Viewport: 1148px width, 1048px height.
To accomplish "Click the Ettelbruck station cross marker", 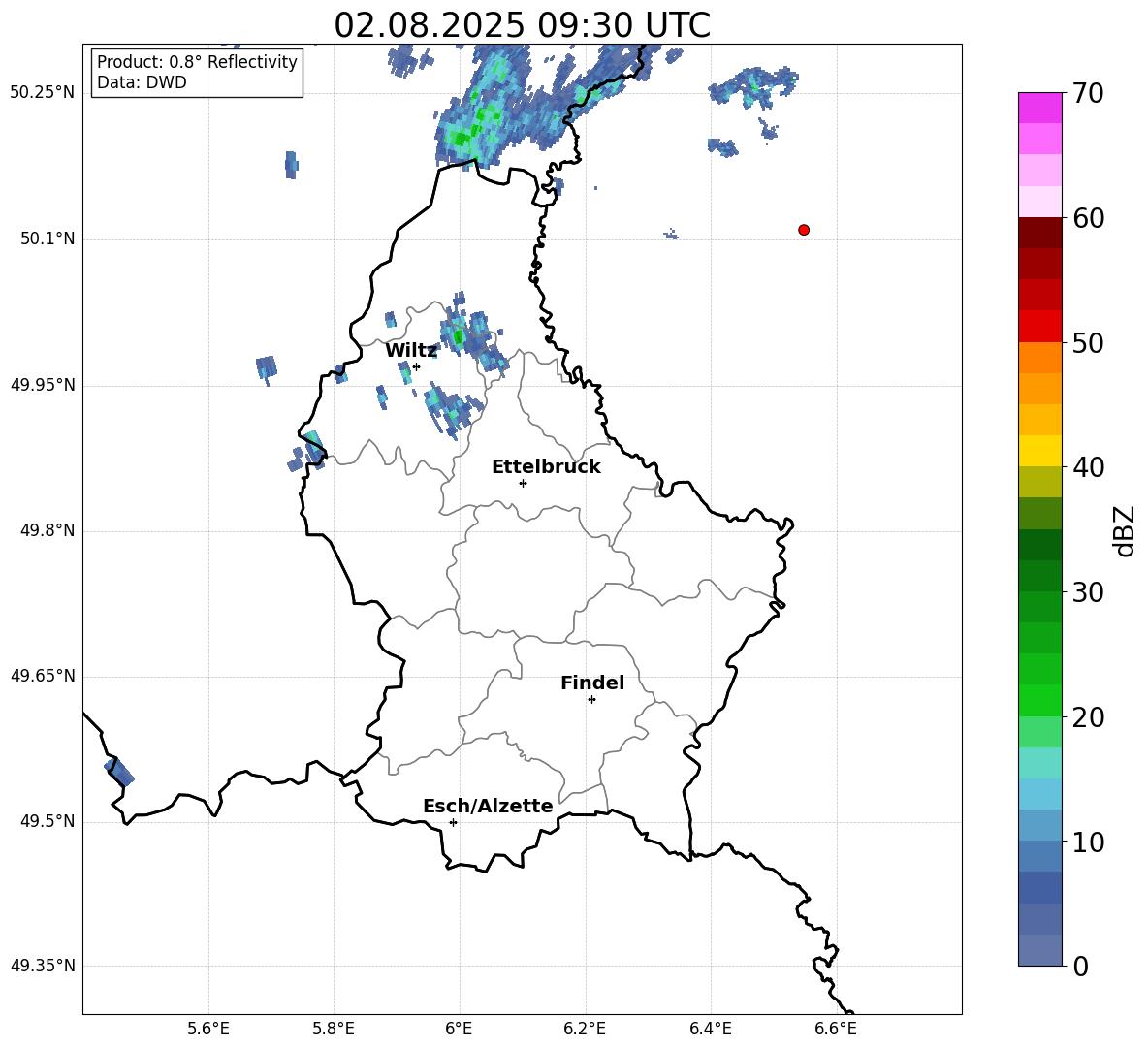I will point(523,483).
